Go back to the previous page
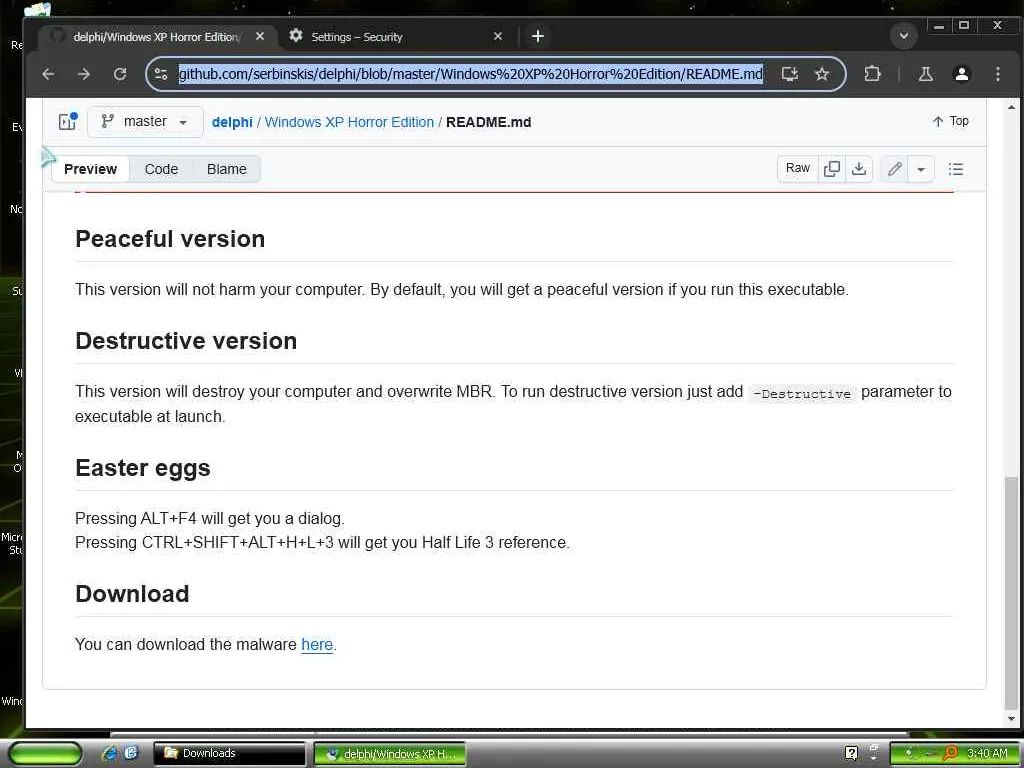The image size is (1024, 768). point(48,74)
